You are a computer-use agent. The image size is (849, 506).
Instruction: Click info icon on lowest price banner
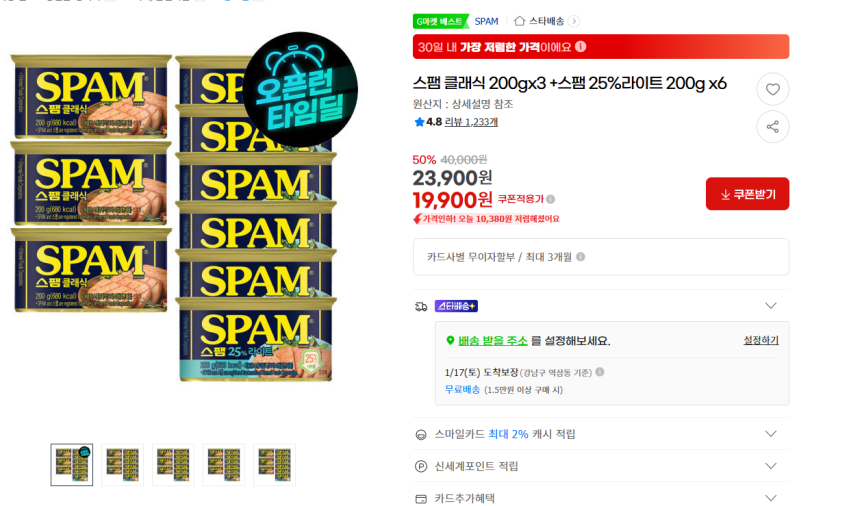pos(580,47)
